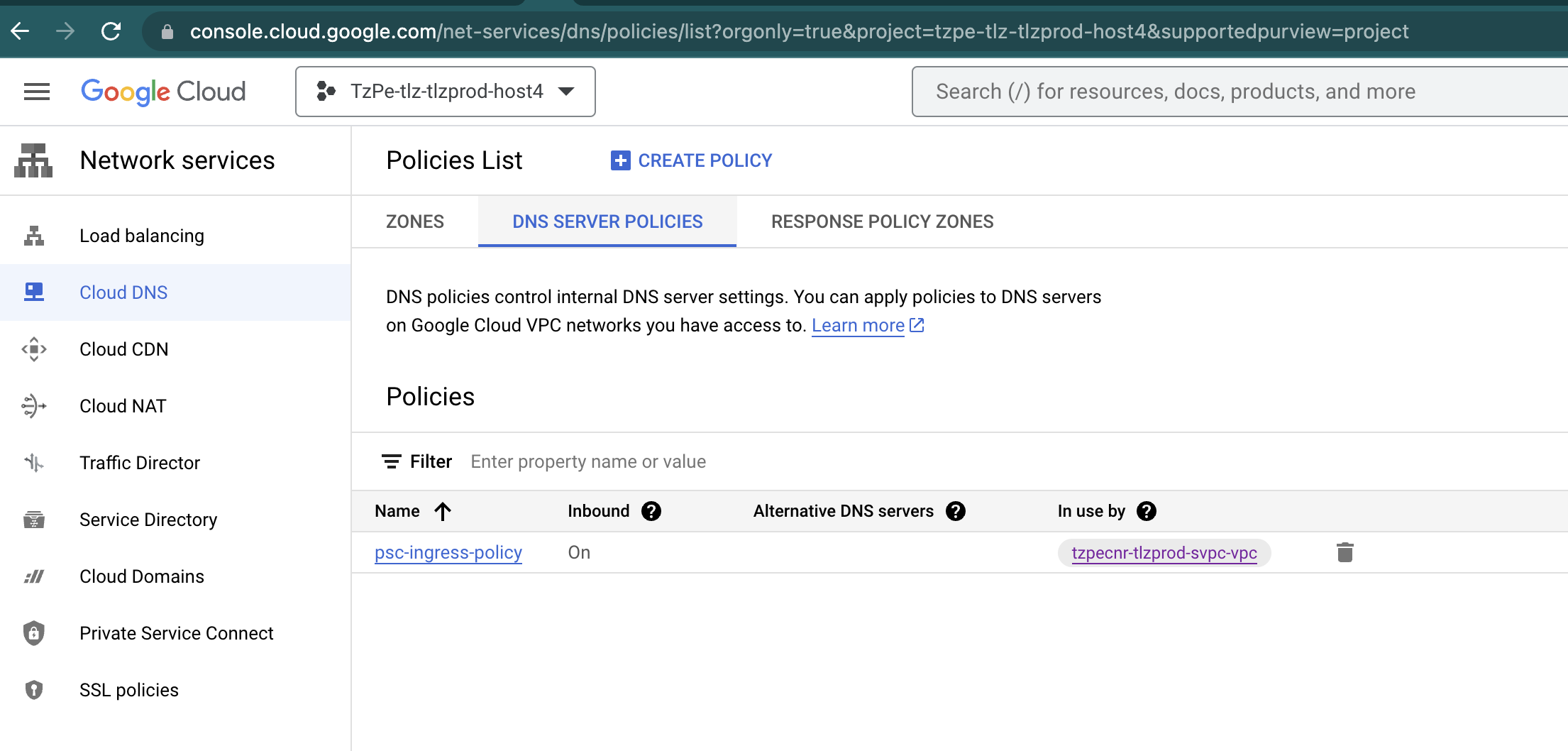The height and width of the screenshot is (751, 1568).
Task: Switch to the ZONES tab
Action: (x=414, y=221)
